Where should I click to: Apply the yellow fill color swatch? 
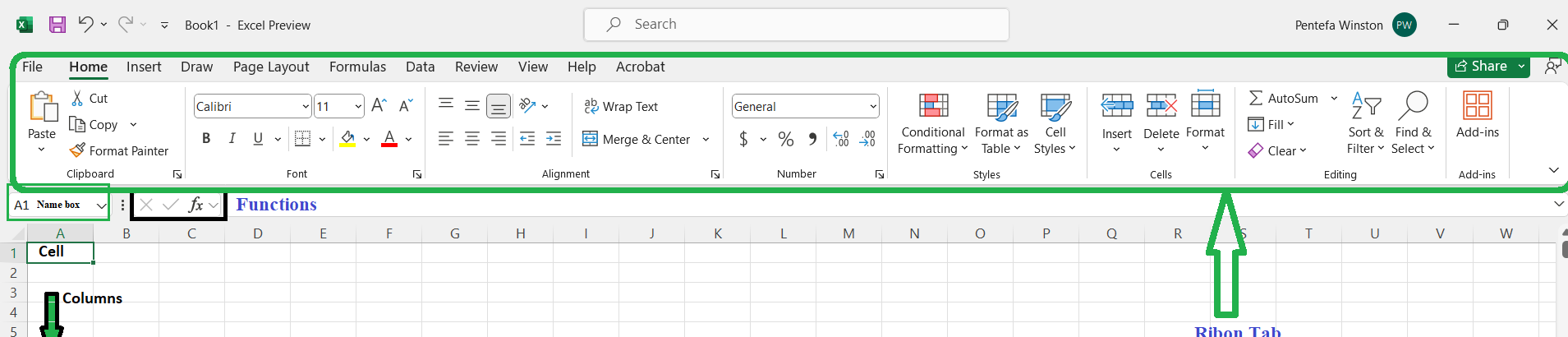pyautogui.click(x=348, y=139)
